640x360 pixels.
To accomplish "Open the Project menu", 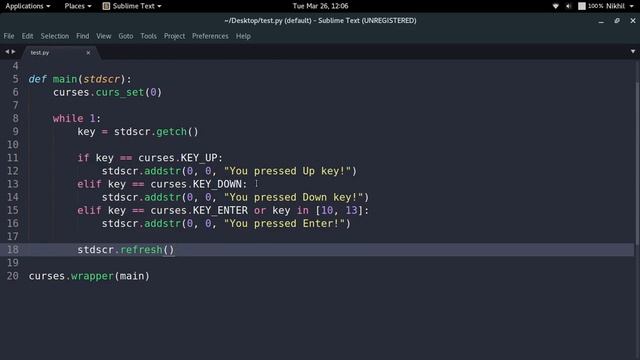I will [x=174, y=36].
